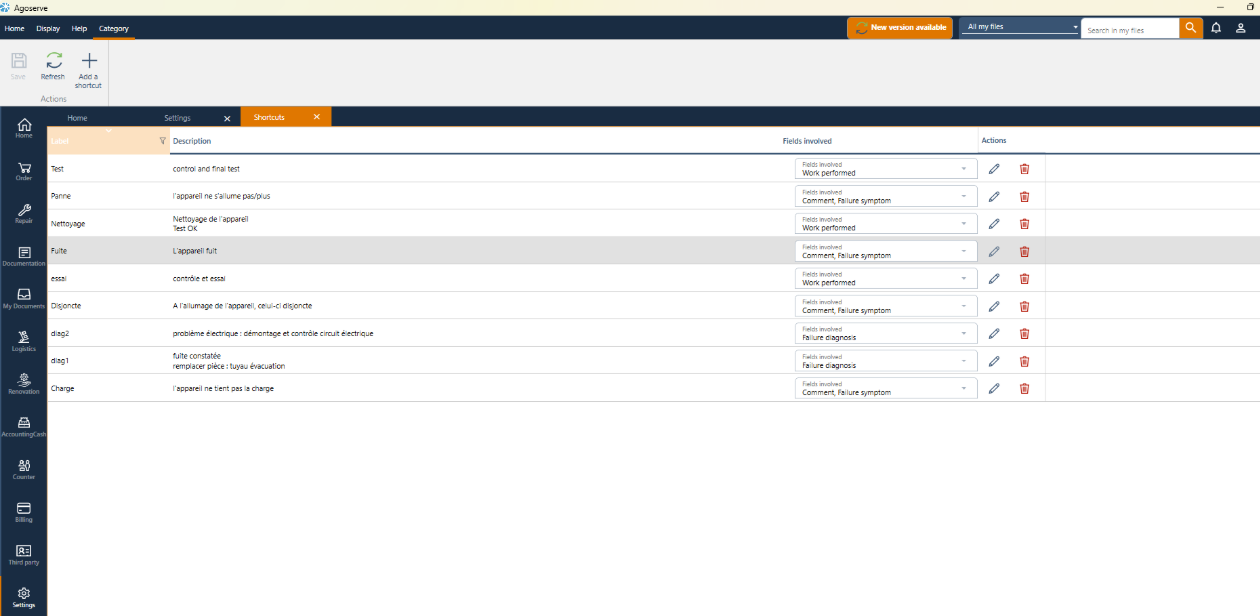Delete the diag1 shortcut row

1024,361
